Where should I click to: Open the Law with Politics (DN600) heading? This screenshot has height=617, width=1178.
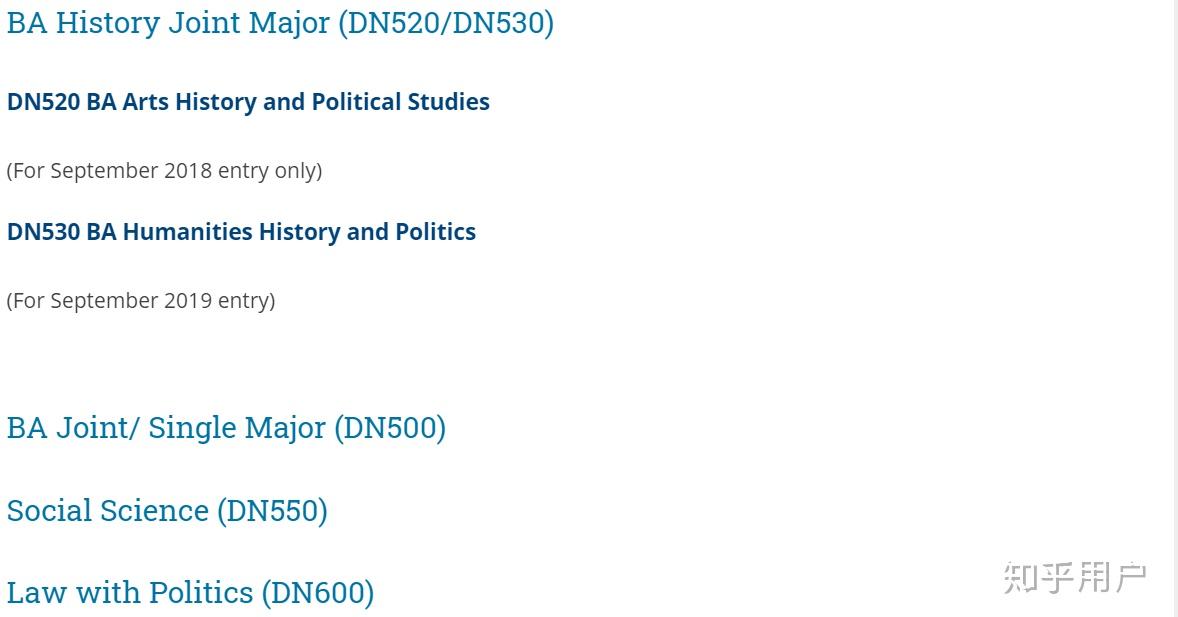click(x=190, y=592)
